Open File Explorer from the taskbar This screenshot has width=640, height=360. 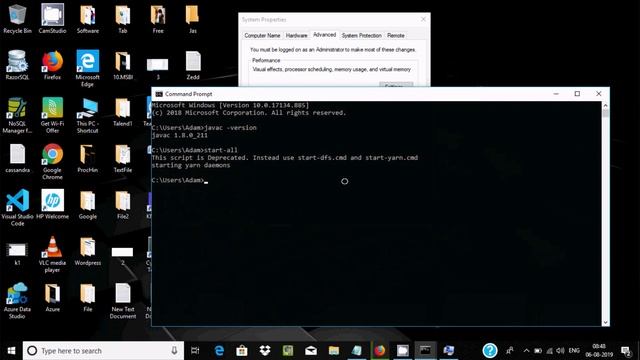pos(333,351)
